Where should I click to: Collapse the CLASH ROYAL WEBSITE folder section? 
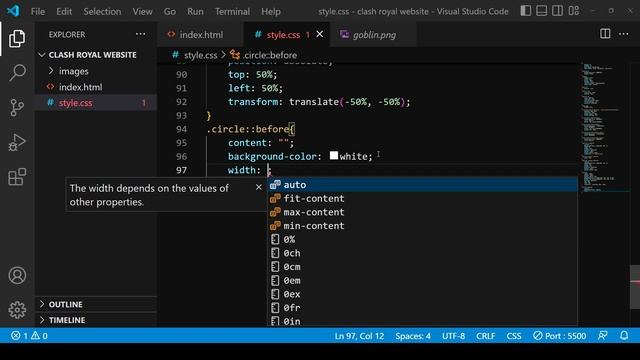point(96,55)
